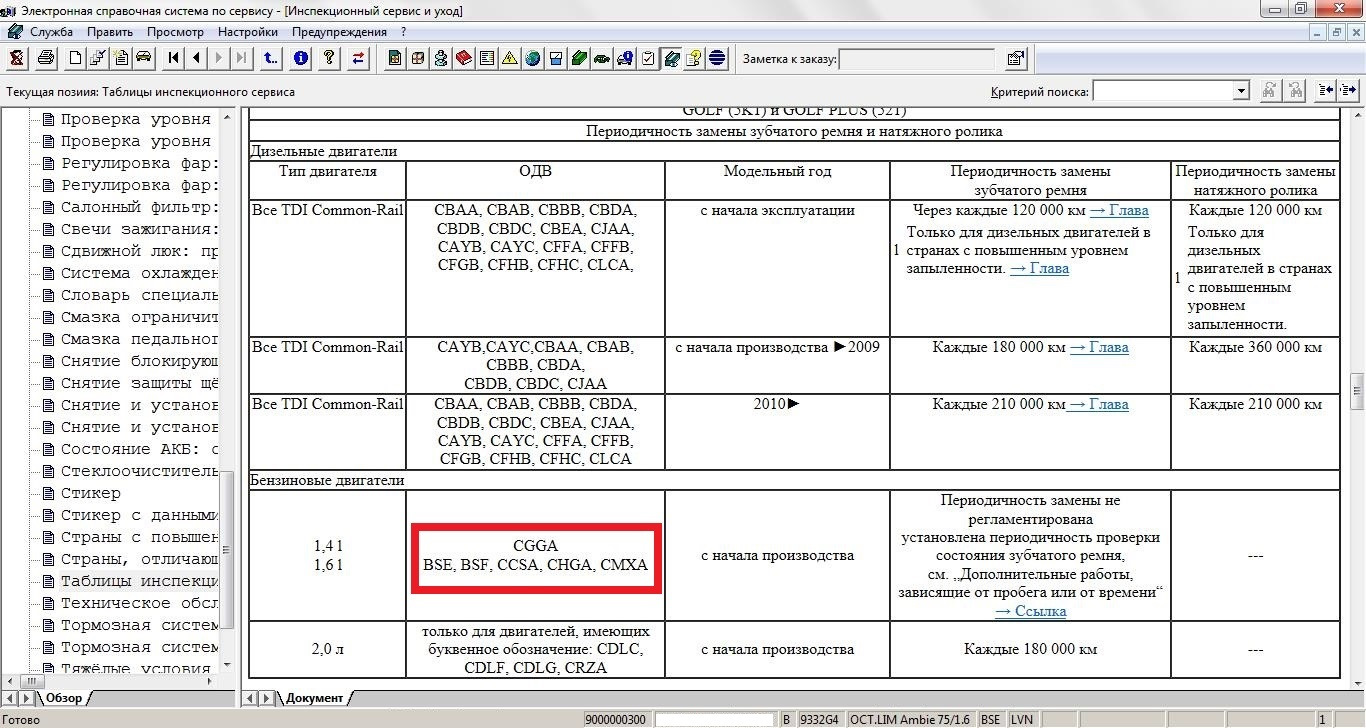Viewport: 1366px width, 728px height.
Task: Follow Глава link after 'Каждые 210 000 км'
Action: click(x=1097, y=405)
